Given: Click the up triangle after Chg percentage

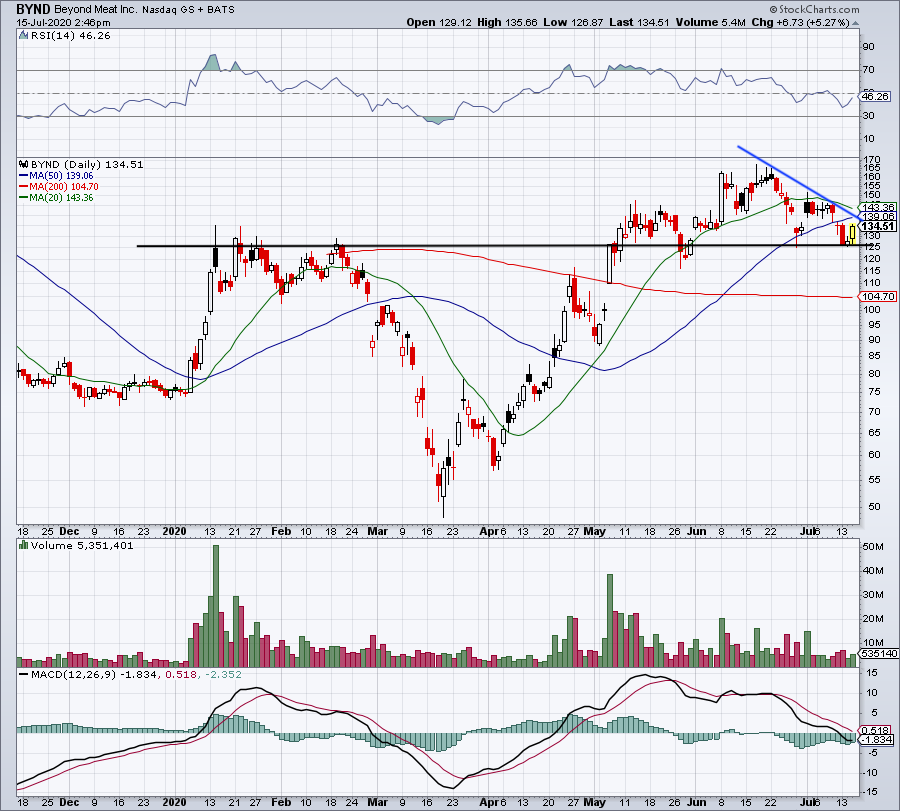Looking at the screenshot, I should [x=855, y=23].
